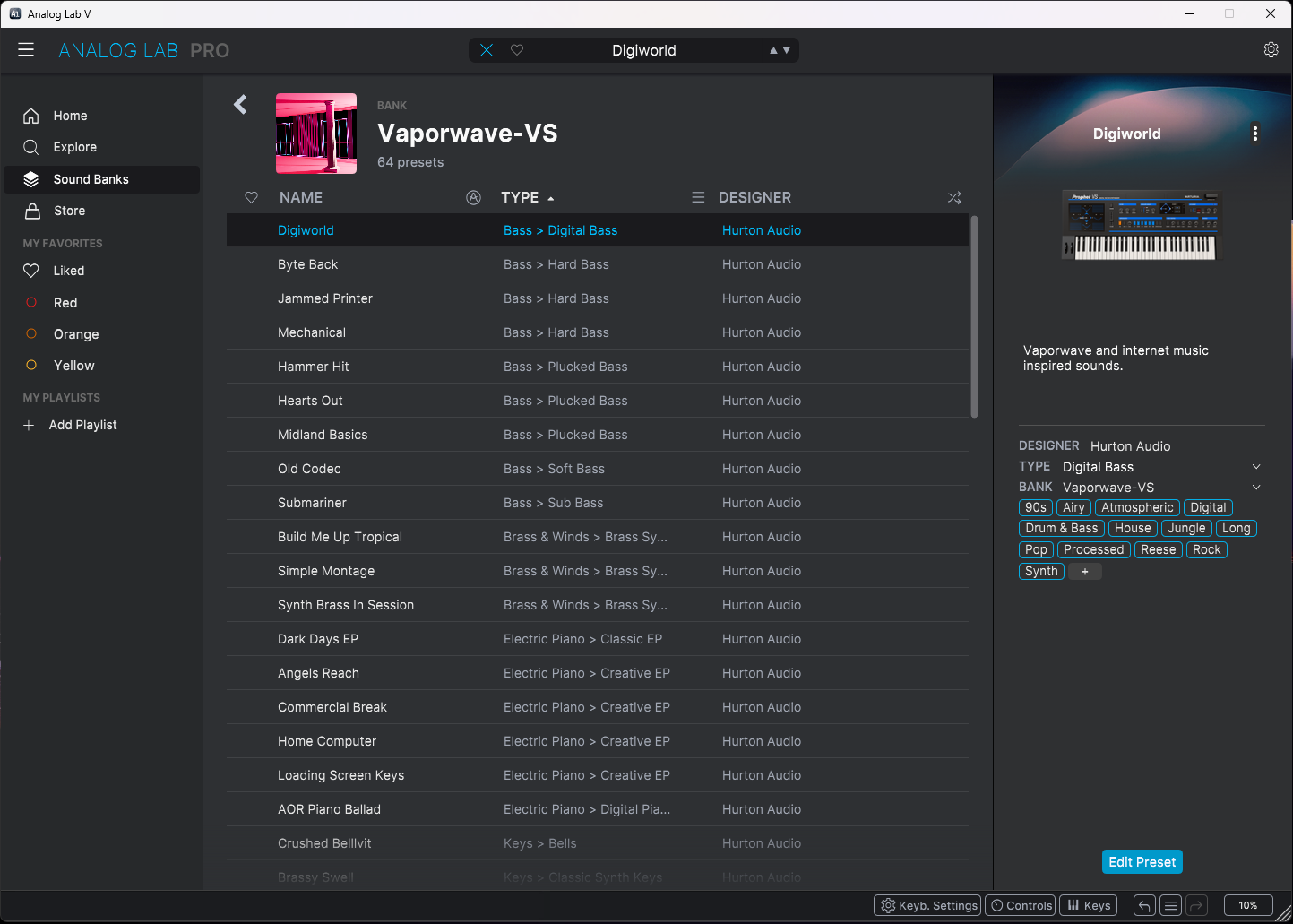Screen dimensions: 1293x924
Task: Undo last action in bottom bar
Action: [1144, 905]
